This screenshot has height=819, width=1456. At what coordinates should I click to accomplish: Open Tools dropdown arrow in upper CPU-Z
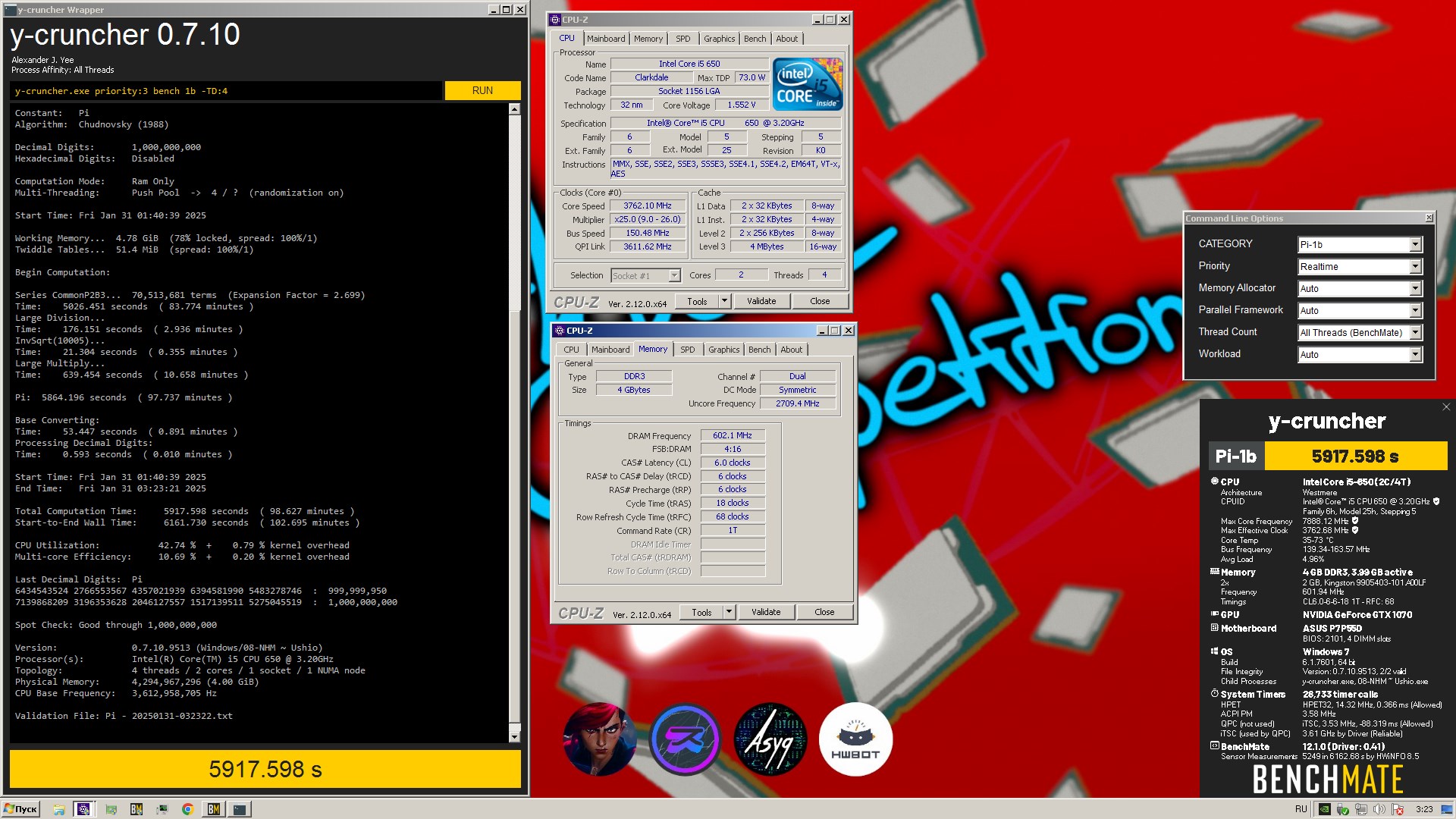click(724, 301)
